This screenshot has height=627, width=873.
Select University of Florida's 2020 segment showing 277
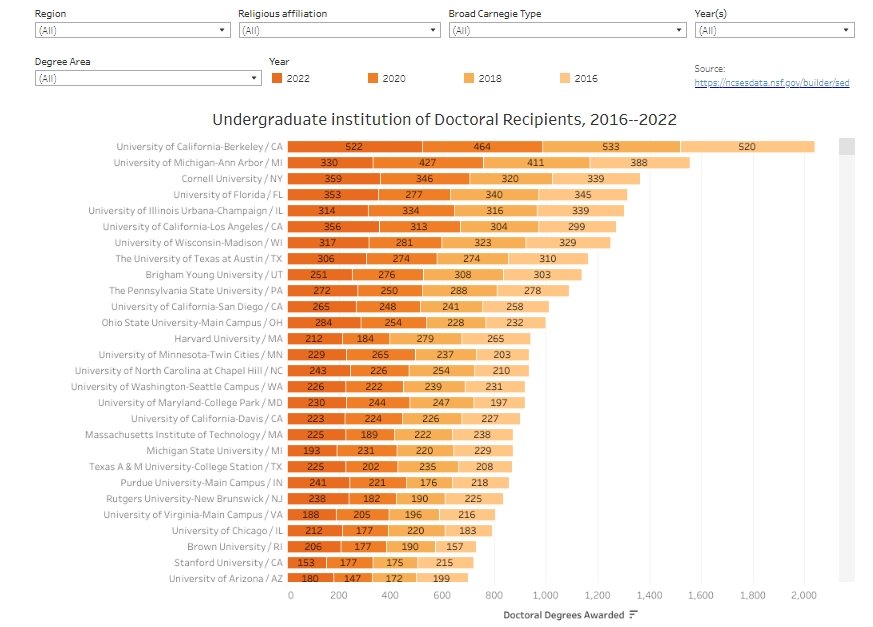tap(414, 195)
